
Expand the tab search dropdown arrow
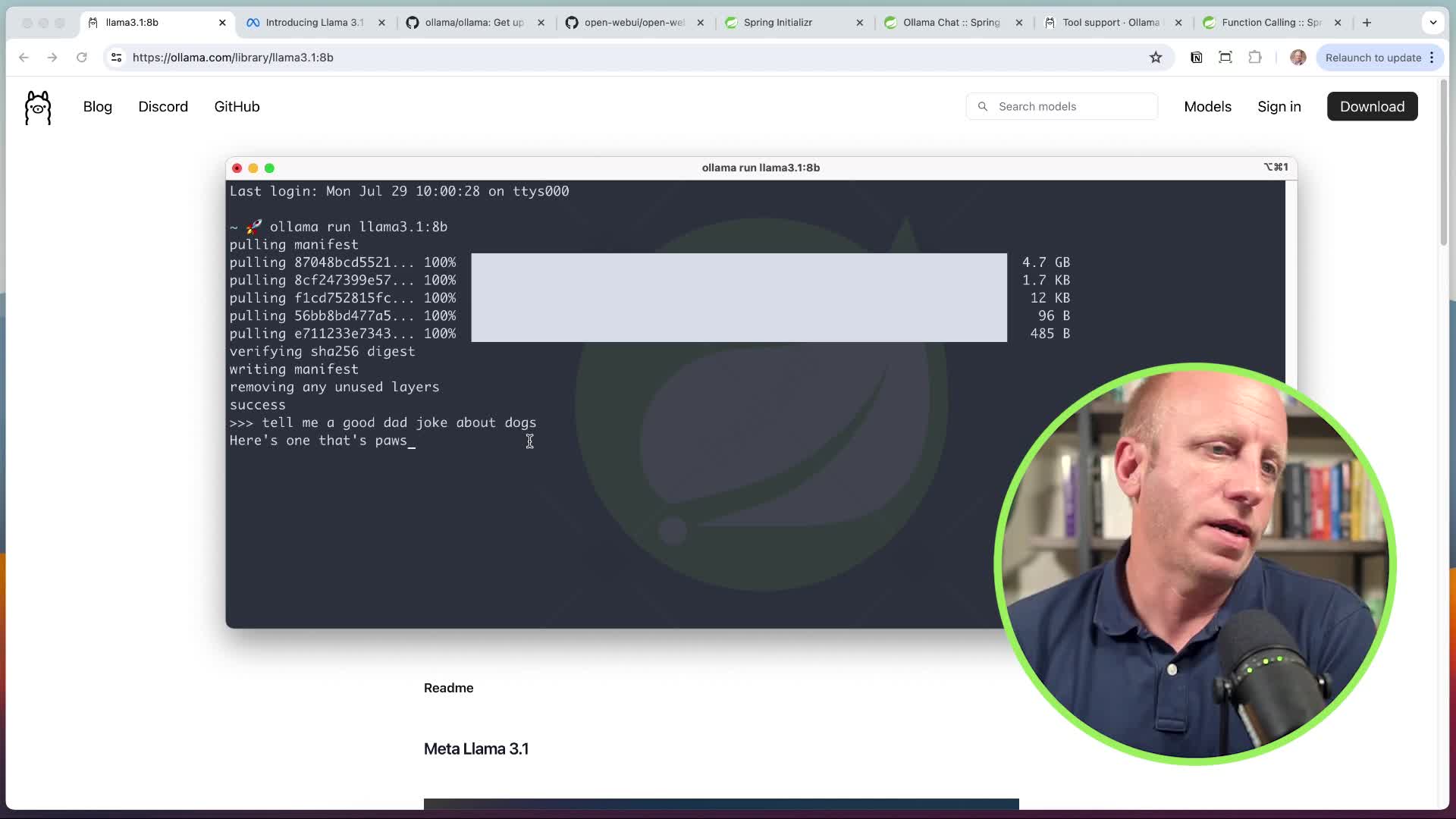(1433, 23)
